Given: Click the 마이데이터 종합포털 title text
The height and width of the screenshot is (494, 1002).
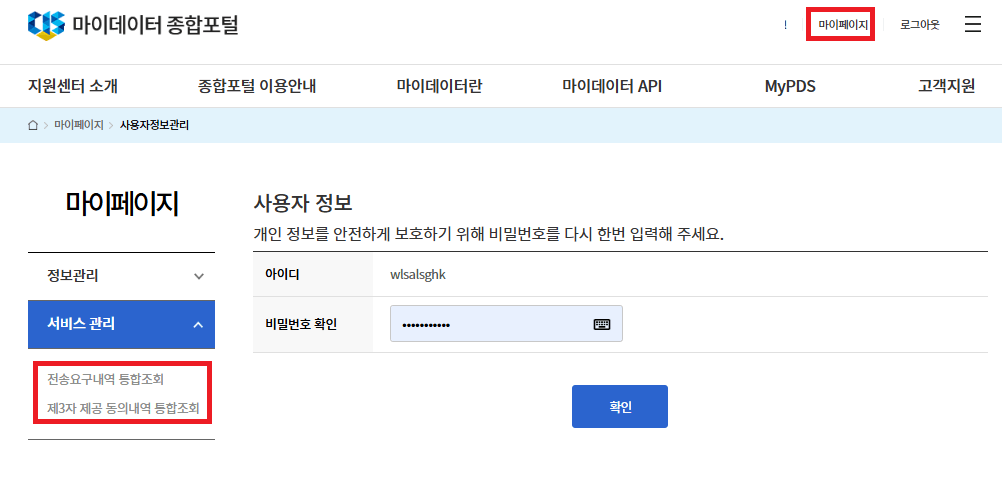Looking at the screenshot, I should point(155,26).
